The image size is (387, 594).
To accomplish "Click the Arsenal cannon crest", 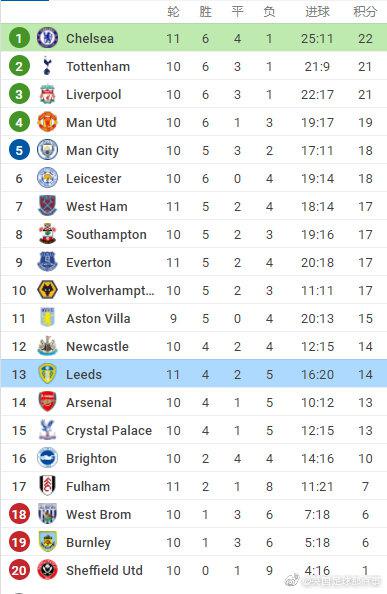I will coord(47,402).
